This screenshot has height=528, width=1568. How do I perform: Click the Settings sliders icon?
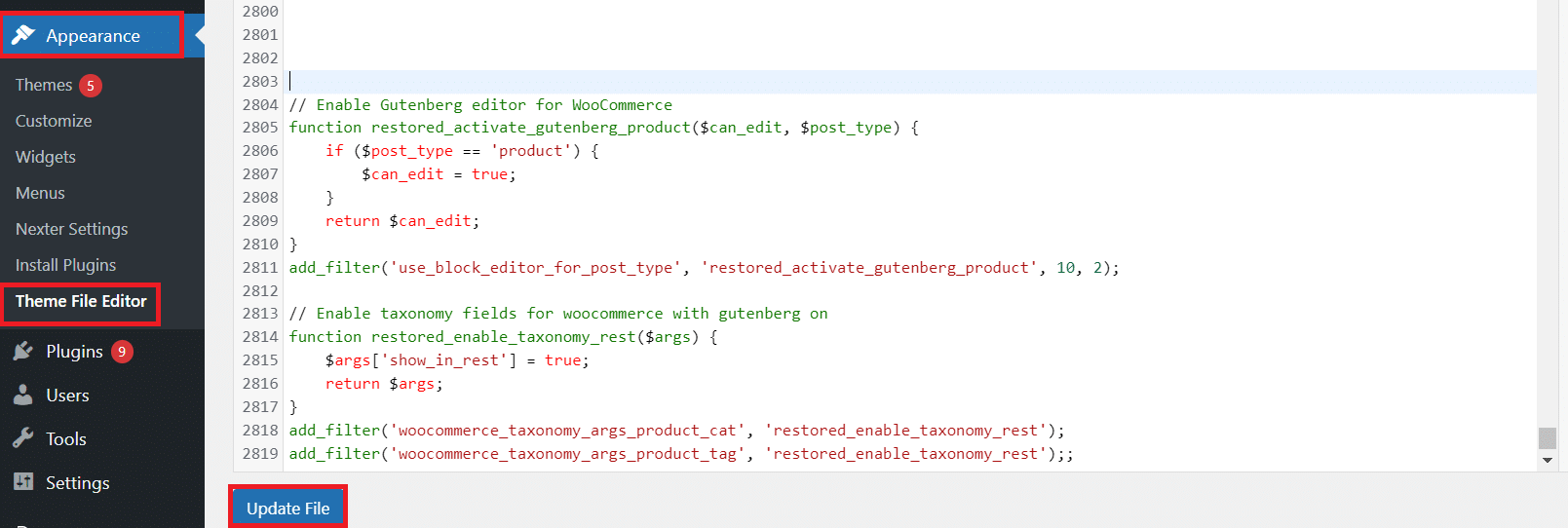pyautogui.click(x=23, y=483)
